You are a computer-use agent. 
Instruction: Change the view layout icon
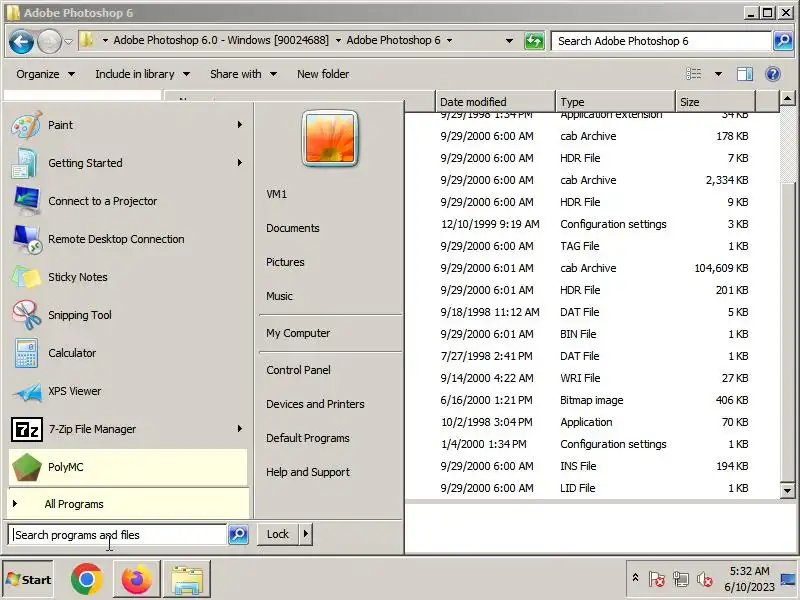[x=693, y=74]
